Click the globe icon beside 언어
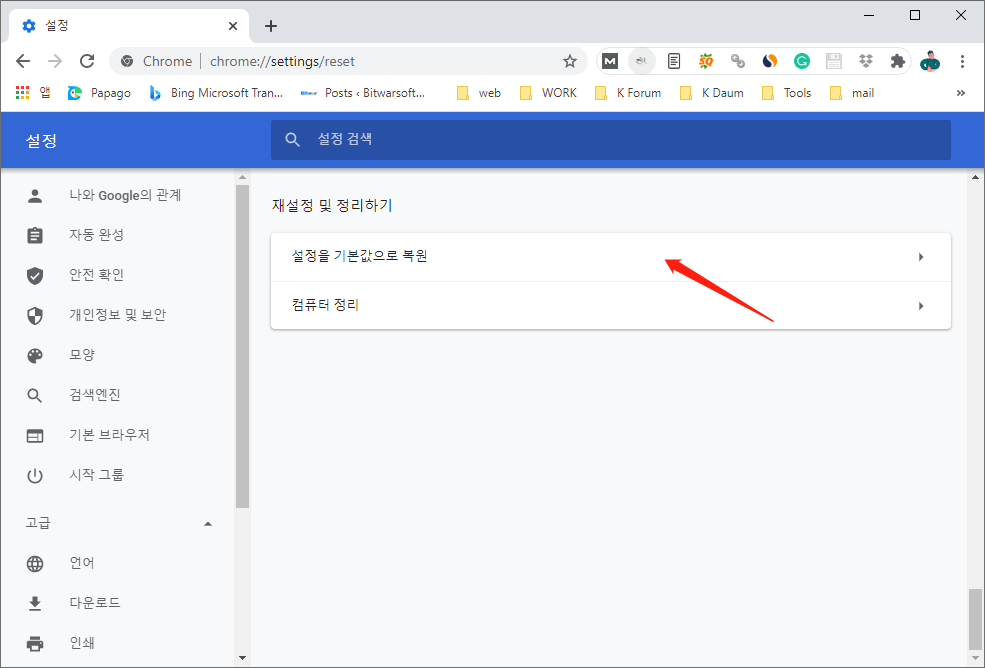Image resolution: width=985 pixels, height=668 pixels. click(x=35, y=564)
